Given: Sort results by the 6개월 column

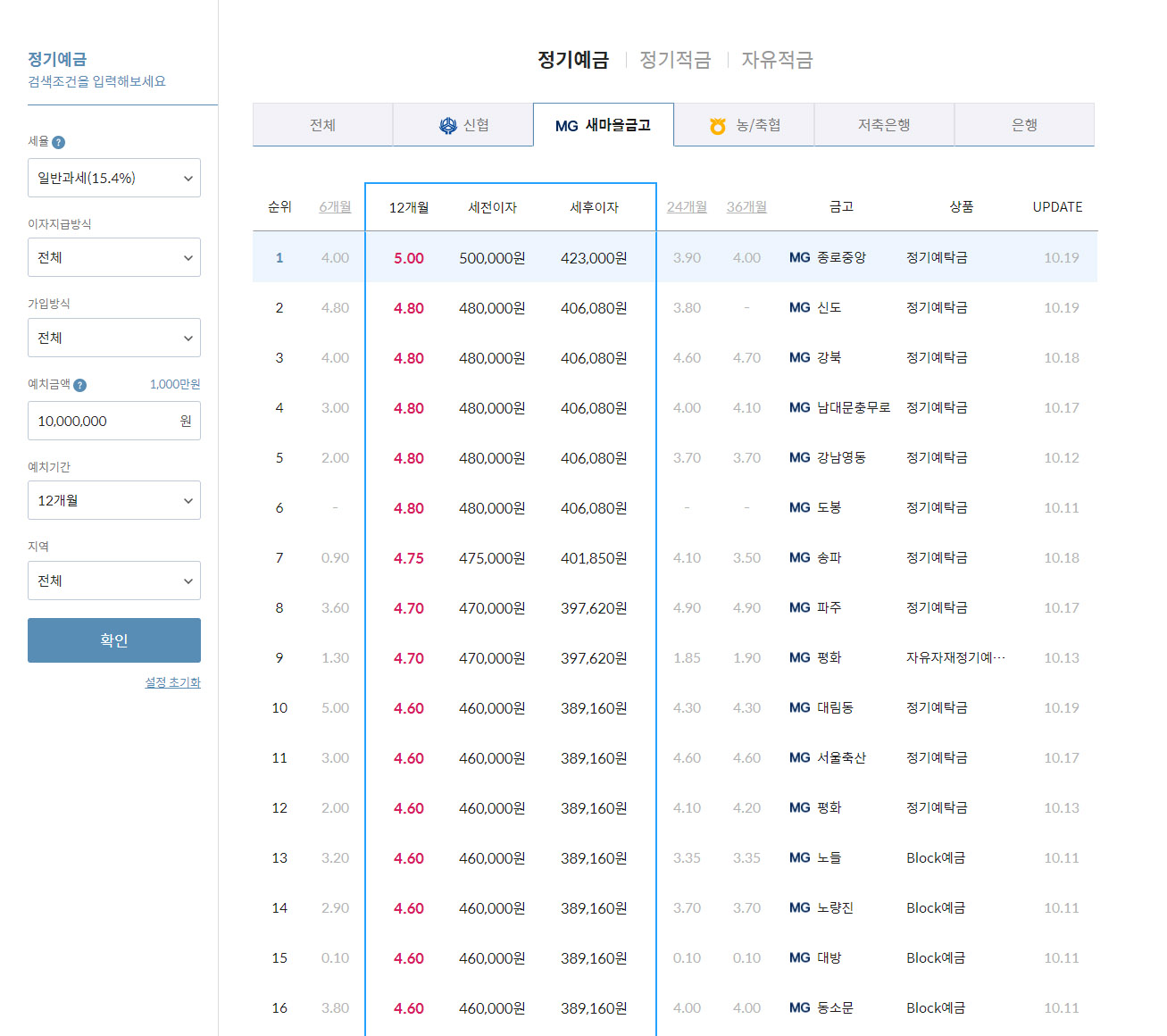Looking at the screenshot, I should 336,206.
